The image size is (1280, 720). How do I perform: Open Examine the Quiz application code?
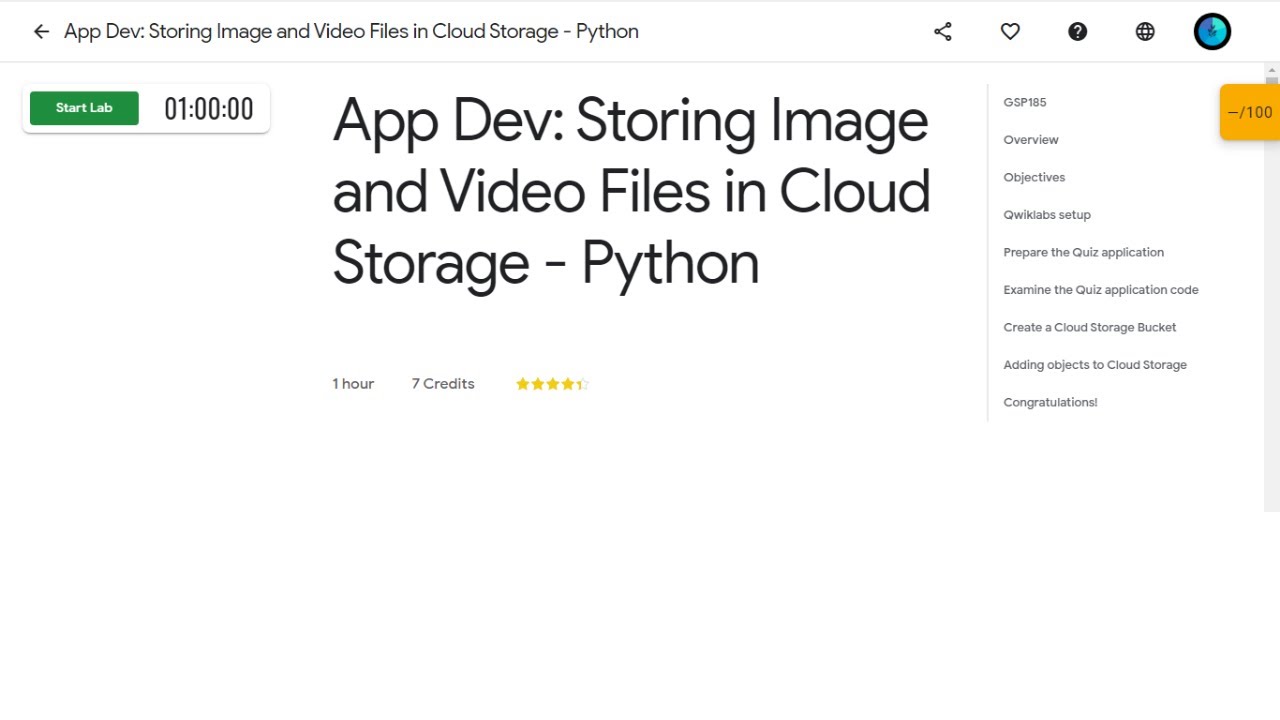point(1101,290)
